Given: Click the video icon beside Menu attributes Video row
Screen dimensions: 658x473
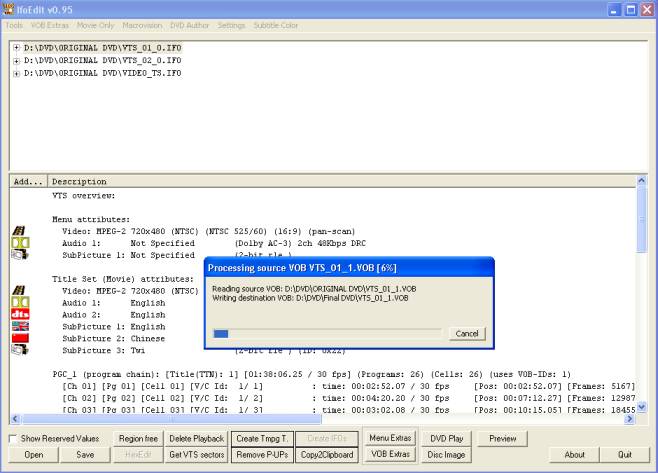Looking at the screenshot, I should pyautogui.click(x=19, y=230).
